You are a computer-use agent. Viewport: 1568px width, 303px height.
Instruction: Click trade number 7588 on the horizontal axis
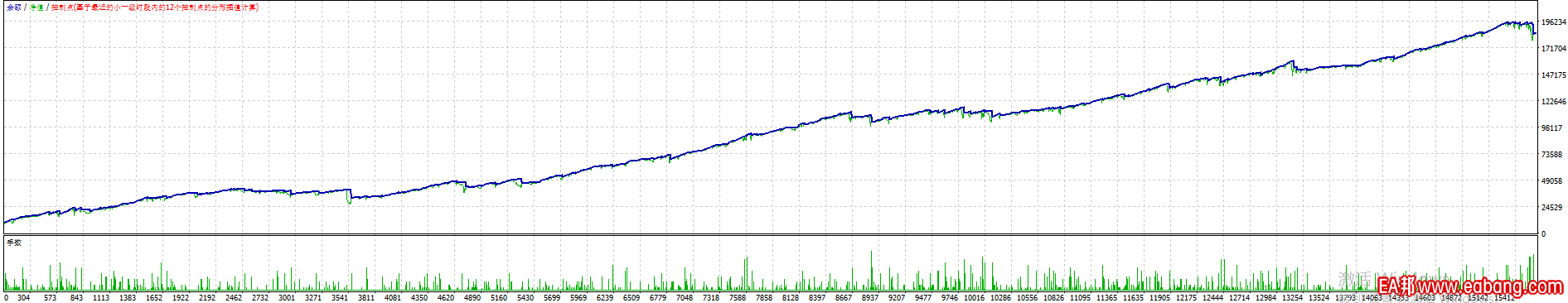coord(738,297)
